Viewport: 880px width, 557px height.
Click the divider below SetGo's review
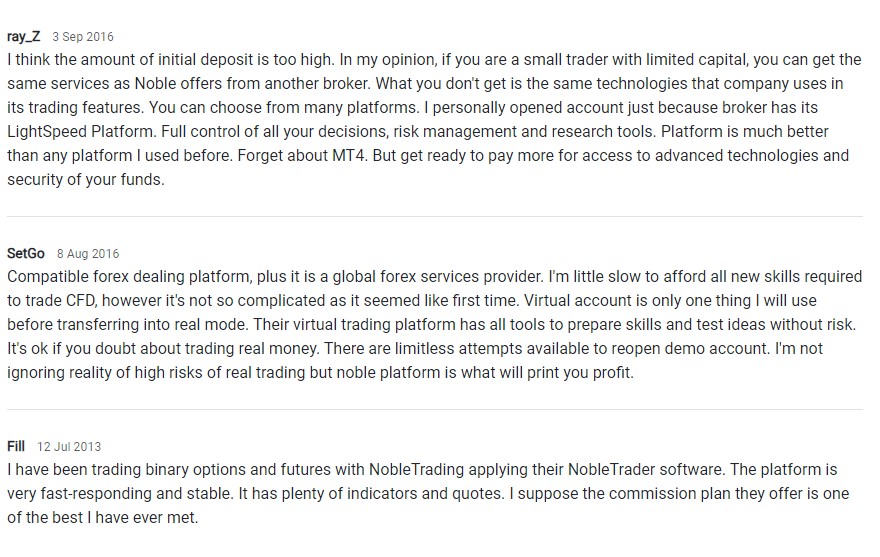(434, 409)
